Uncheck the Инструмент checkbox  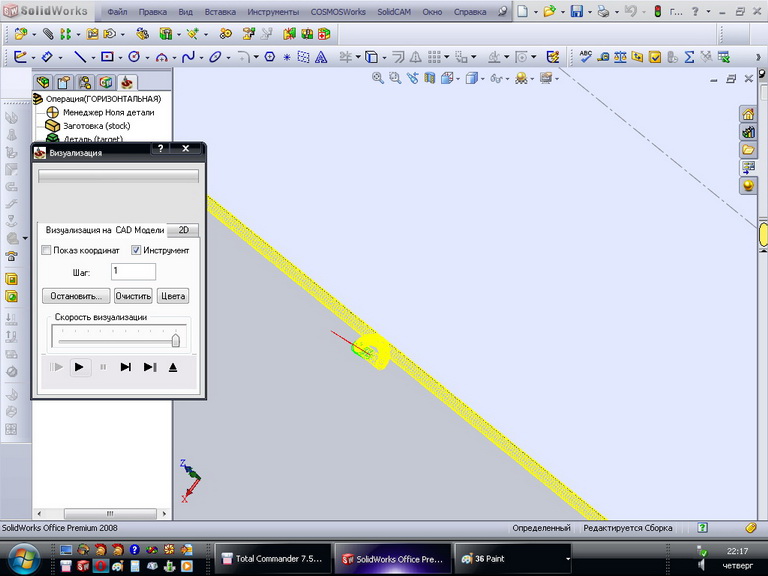pyautogui.click(x=136, y=250)
